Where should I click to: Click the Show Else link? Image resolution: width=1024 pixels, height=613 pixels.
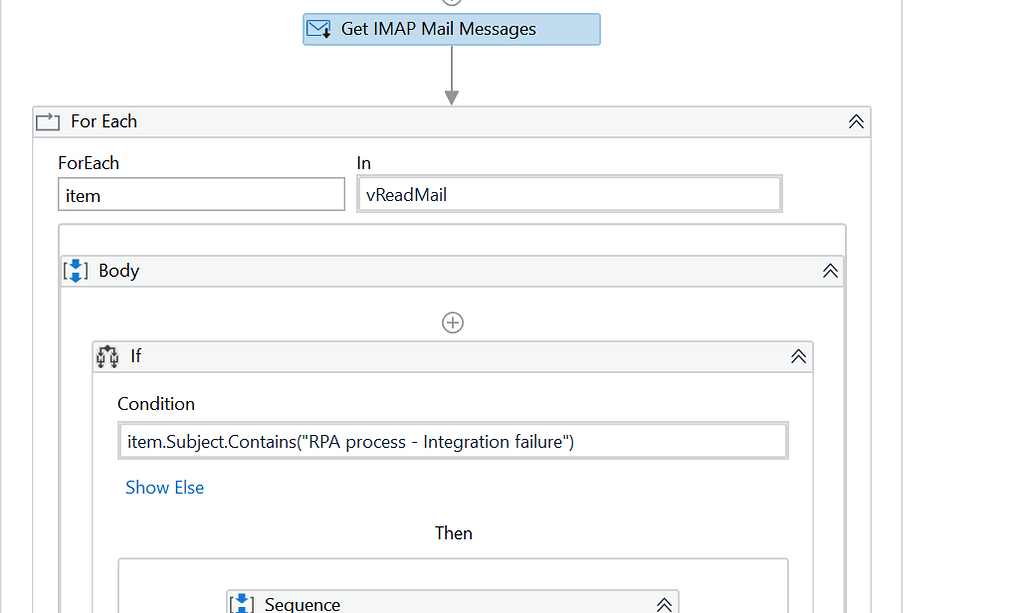(165, 488)
